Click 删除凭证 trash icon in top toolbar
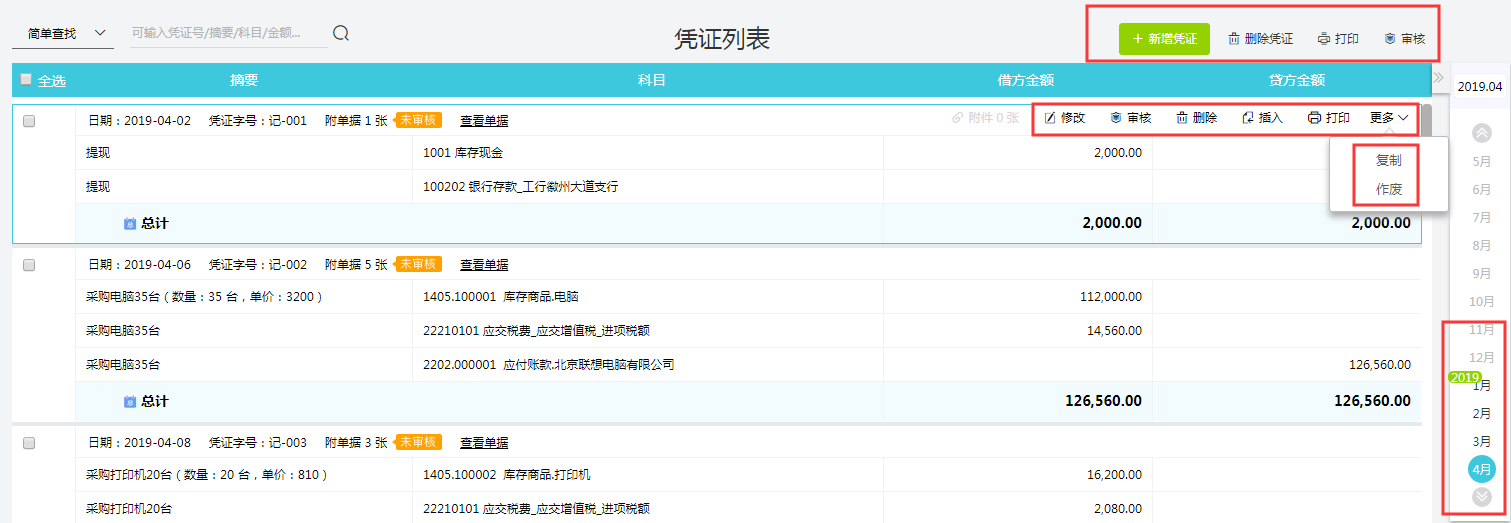This screenshot has height=523, width=1511. tap(1234, 39)
